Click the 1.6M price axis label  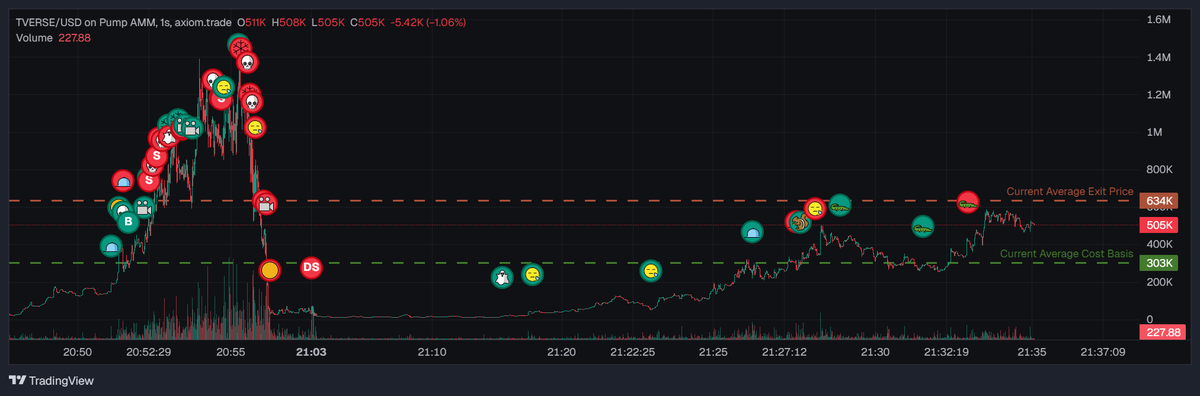pos(1159,19)
